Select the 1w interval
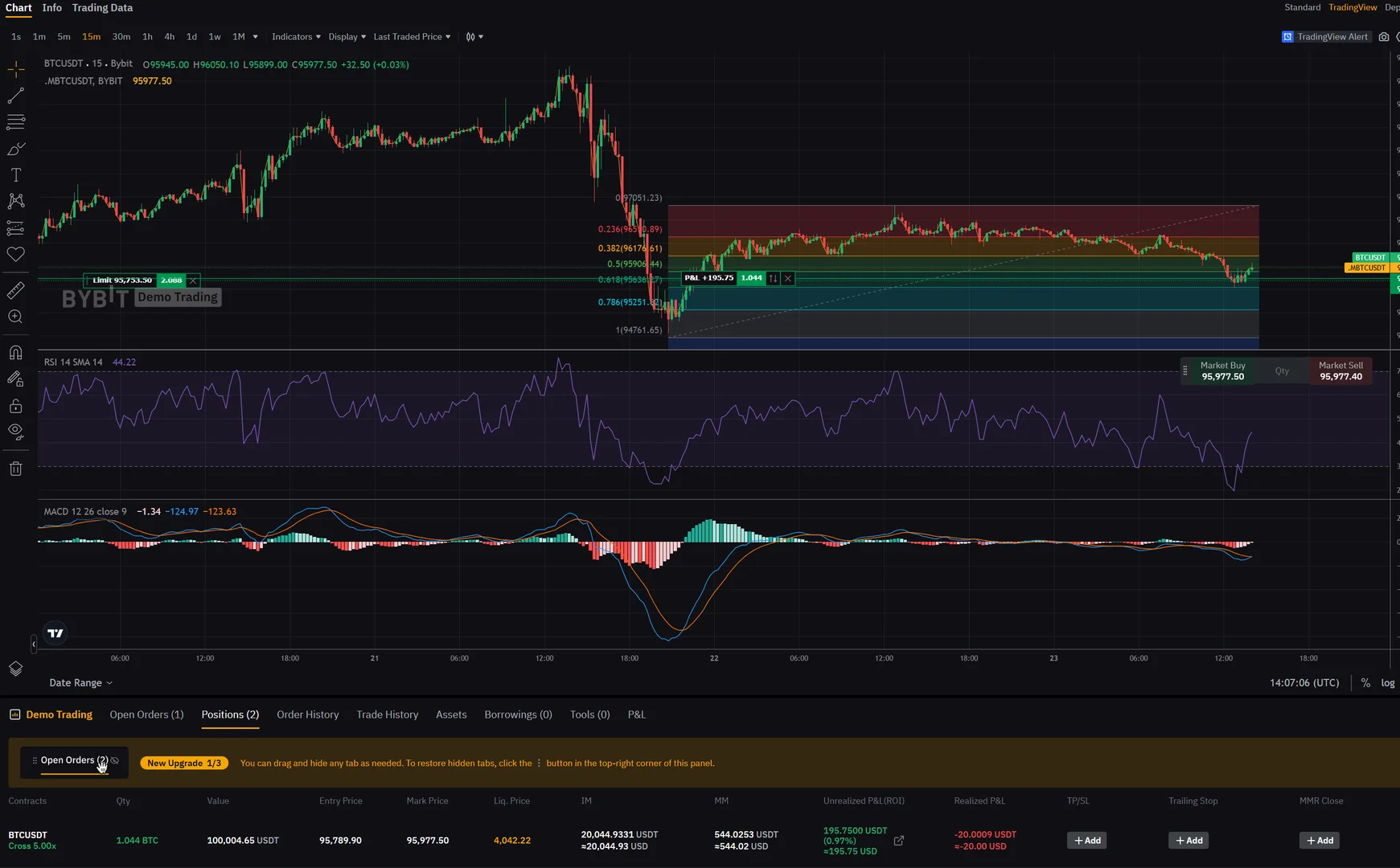 pos(215,37)
